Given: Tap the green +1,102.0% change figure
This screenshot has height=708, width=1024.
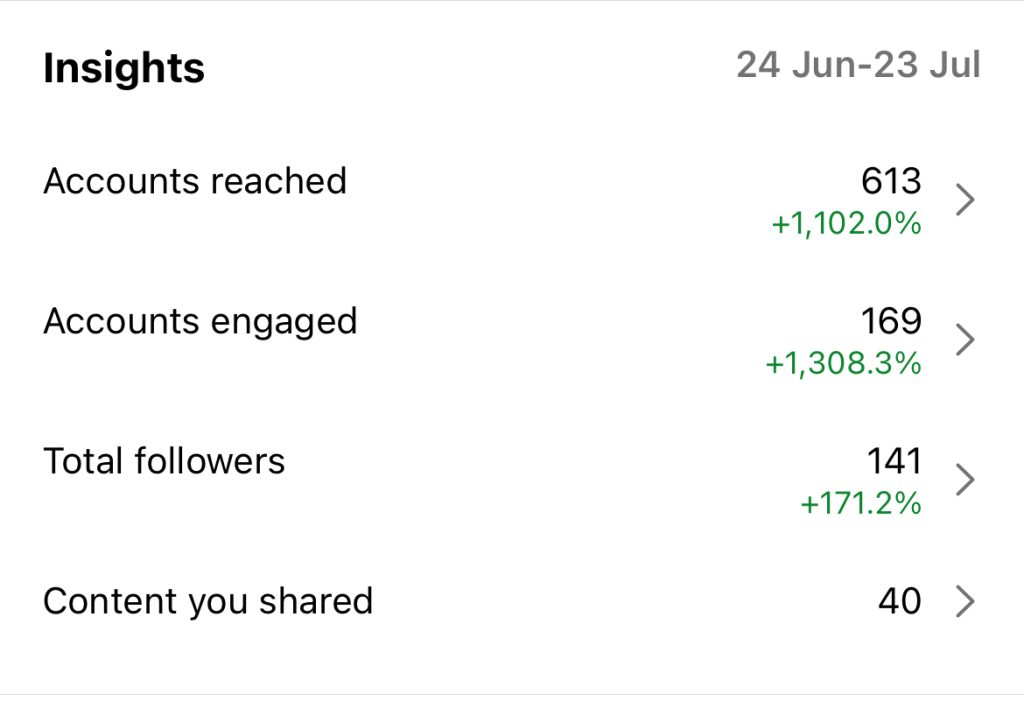Looking at the screenshot, I should (846, 224).
